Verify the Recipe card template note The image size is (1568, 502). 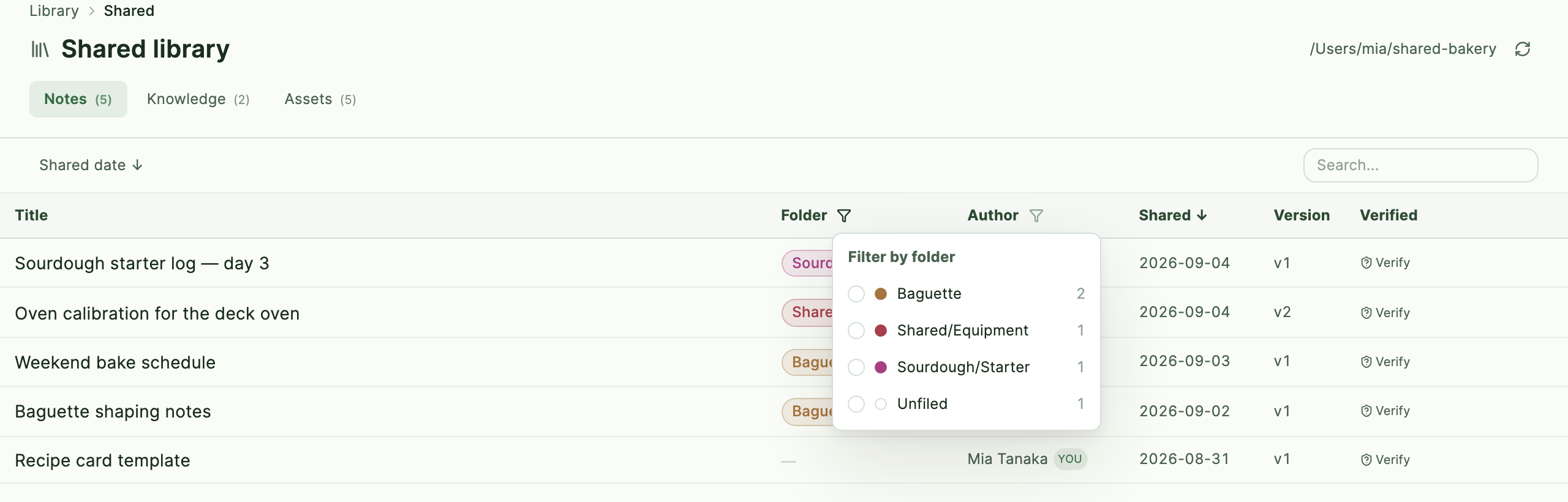point(1385,460)
